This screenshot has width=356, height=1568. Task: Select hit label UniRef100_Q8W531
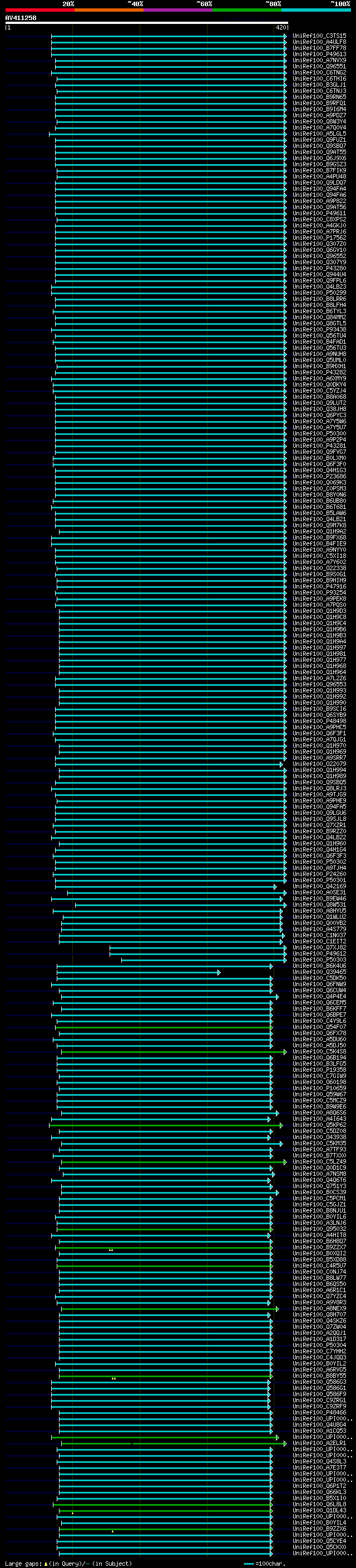(x=319, y=904)
